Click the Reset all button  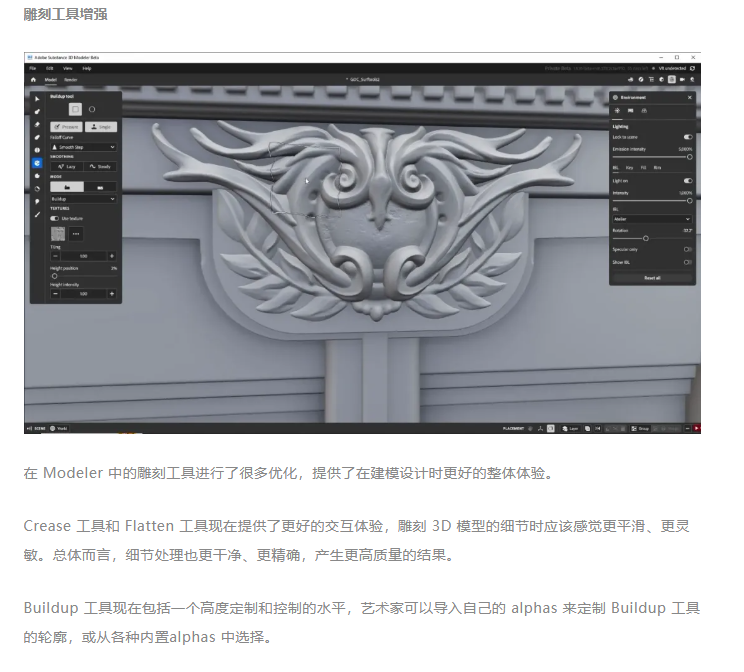click(x=652, y=278)
